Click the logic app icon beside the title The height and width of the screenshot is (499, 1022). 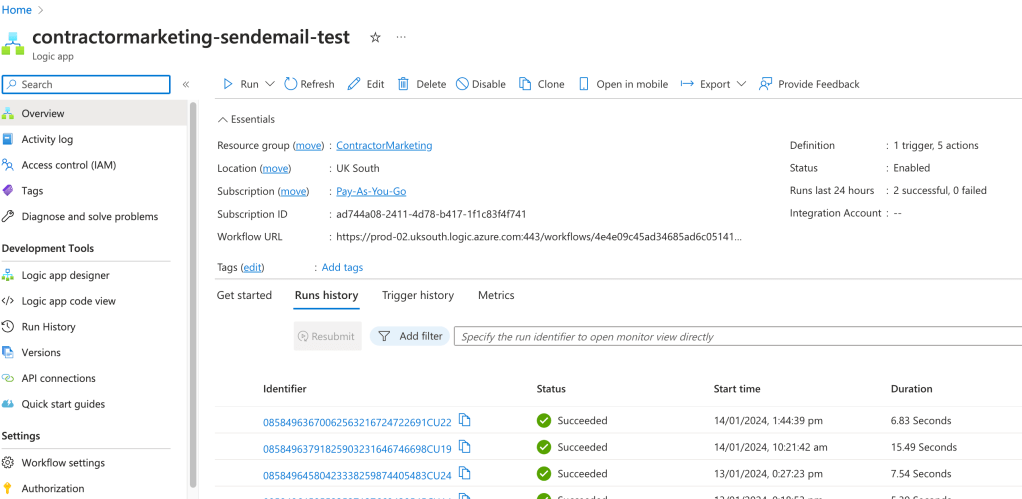point(13,43)
